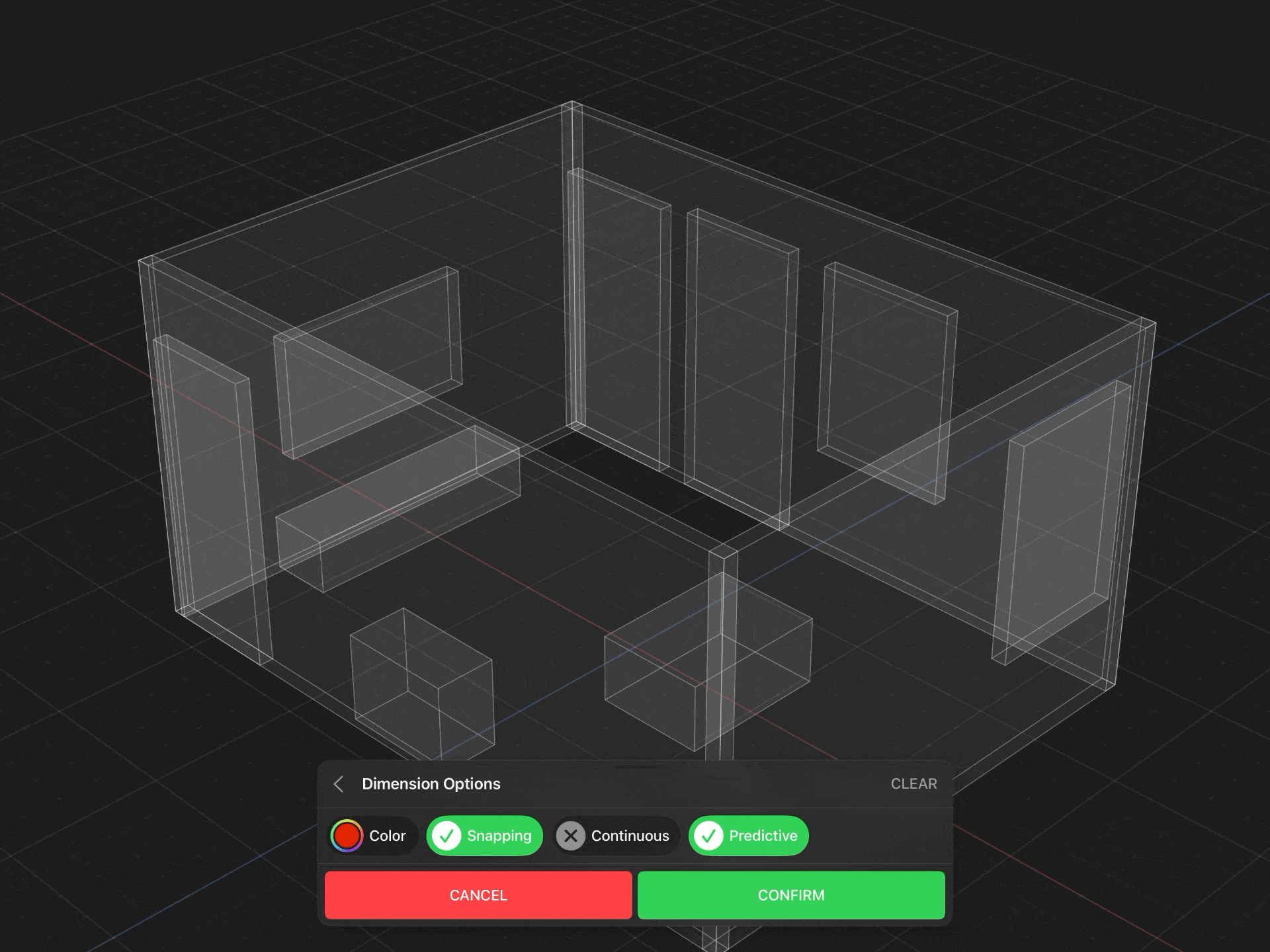Disable the Snapping option
The width and height of the screenshot is (1270, 952).
pyautogui.click(x=484, y=836)
